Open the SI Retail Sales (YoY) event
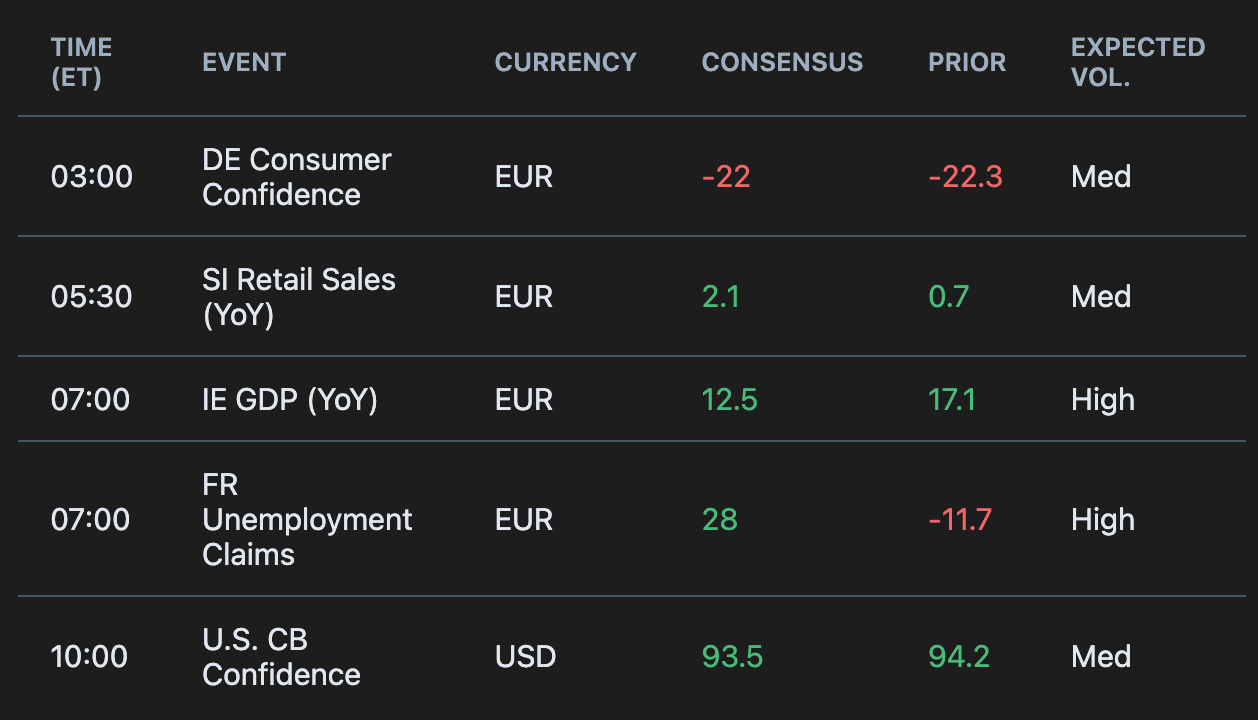Image resolution: width=1258 pixels, height=720 pixels. point(298,297)
